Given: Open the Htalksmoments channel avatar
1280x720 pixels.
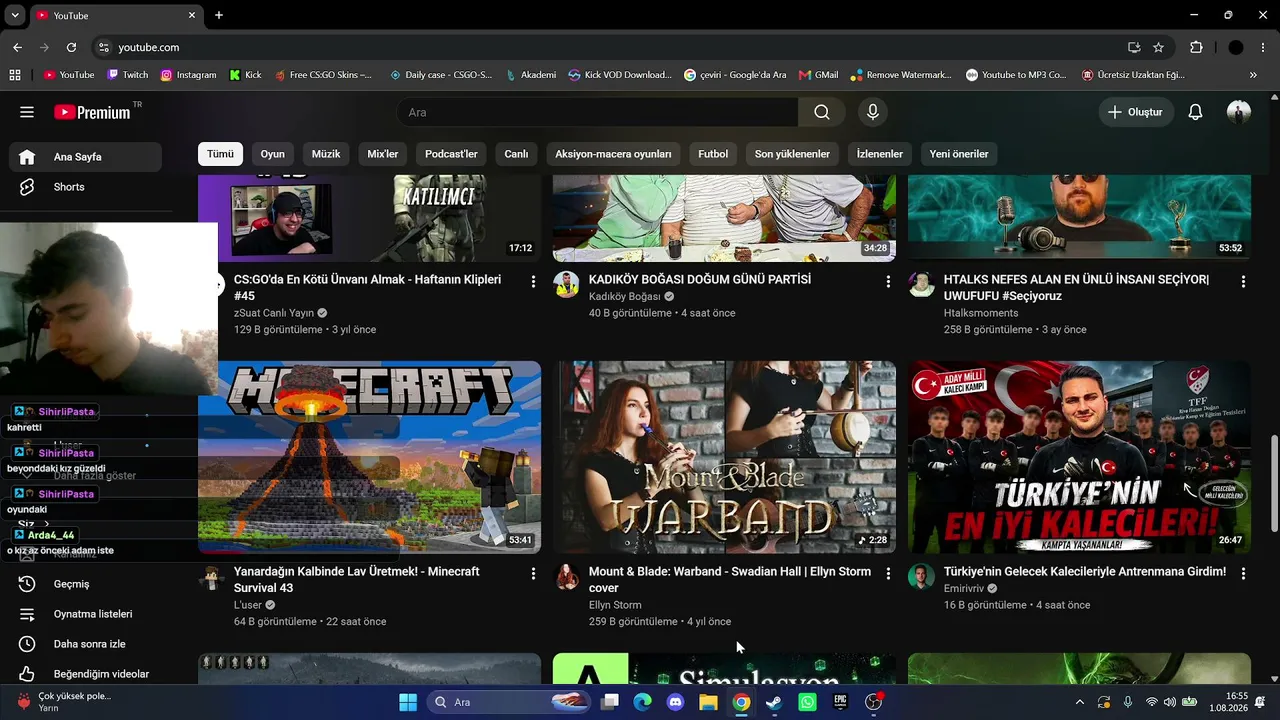Looking at the screenshot, I should point(921,284).
